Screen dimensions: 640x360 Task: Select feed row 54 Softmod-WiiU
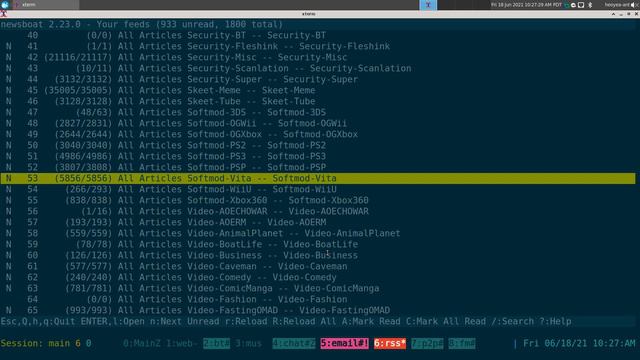318,189
